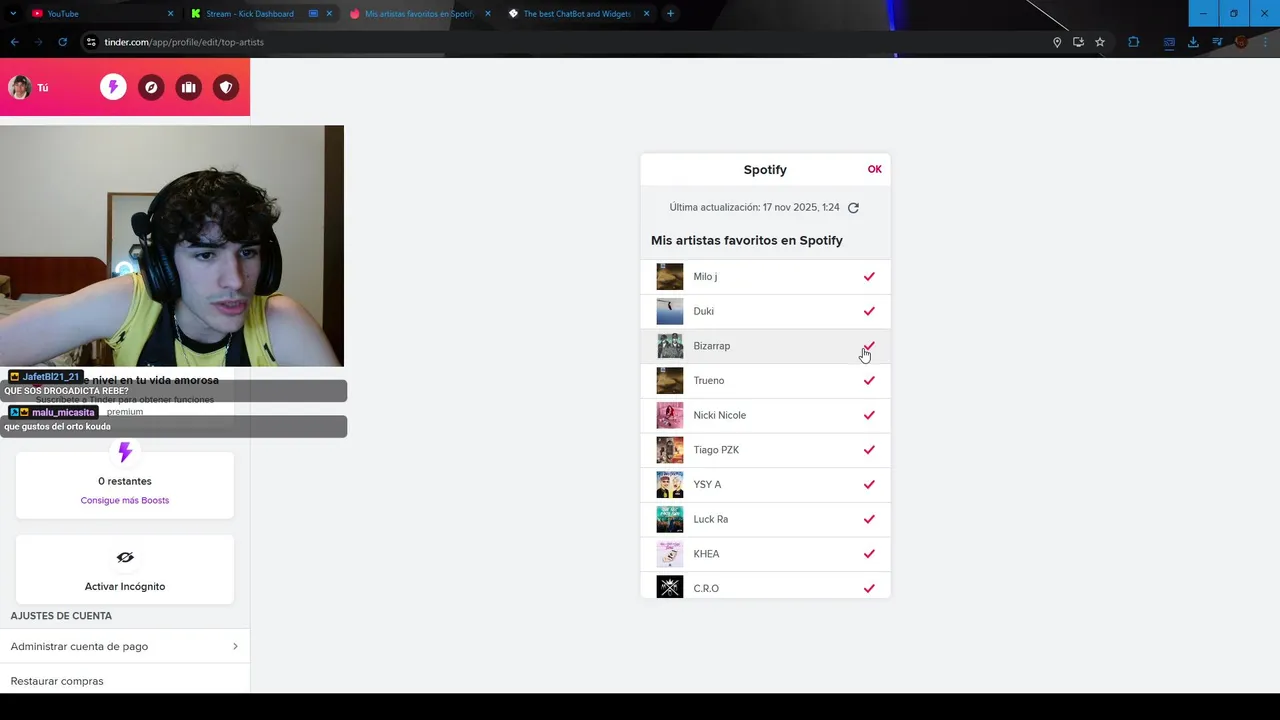
Task: Close the YouTube tab
Action: tap(170, 14)
